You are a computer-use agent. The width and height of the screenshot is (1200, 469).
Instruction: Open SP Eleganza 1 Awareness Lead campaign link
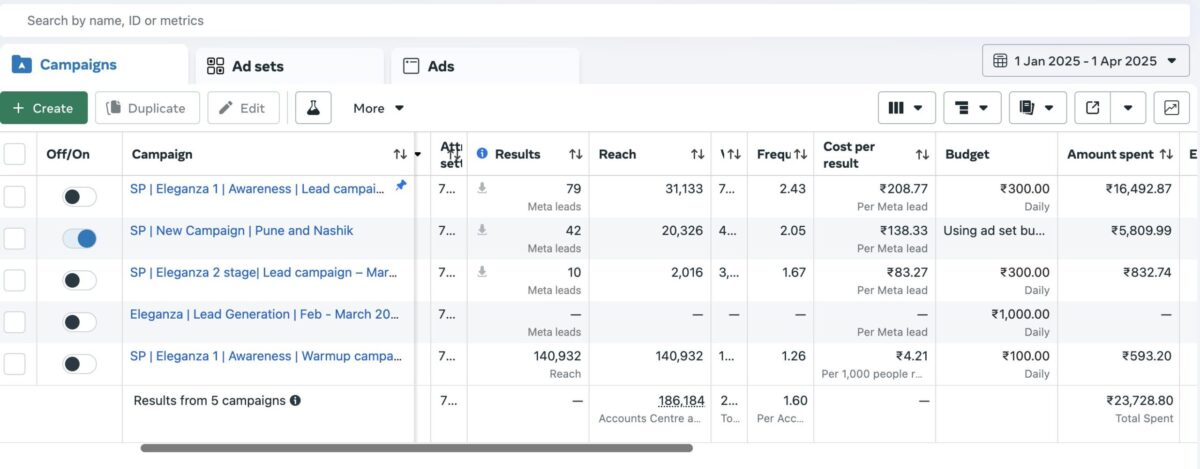pyautogui.click(x=257, y=188)
